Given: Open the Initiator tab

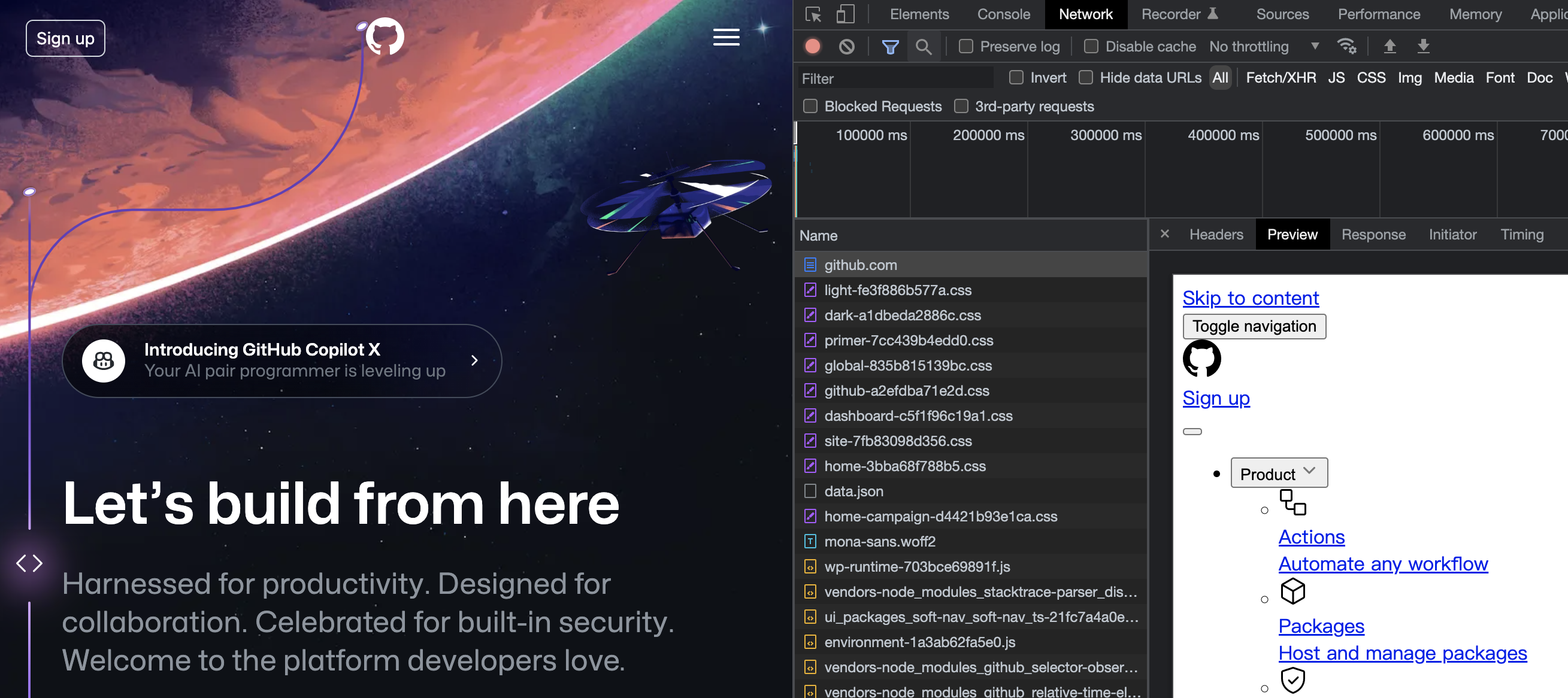Looking at the screenshot, I should coord(1452,234).
